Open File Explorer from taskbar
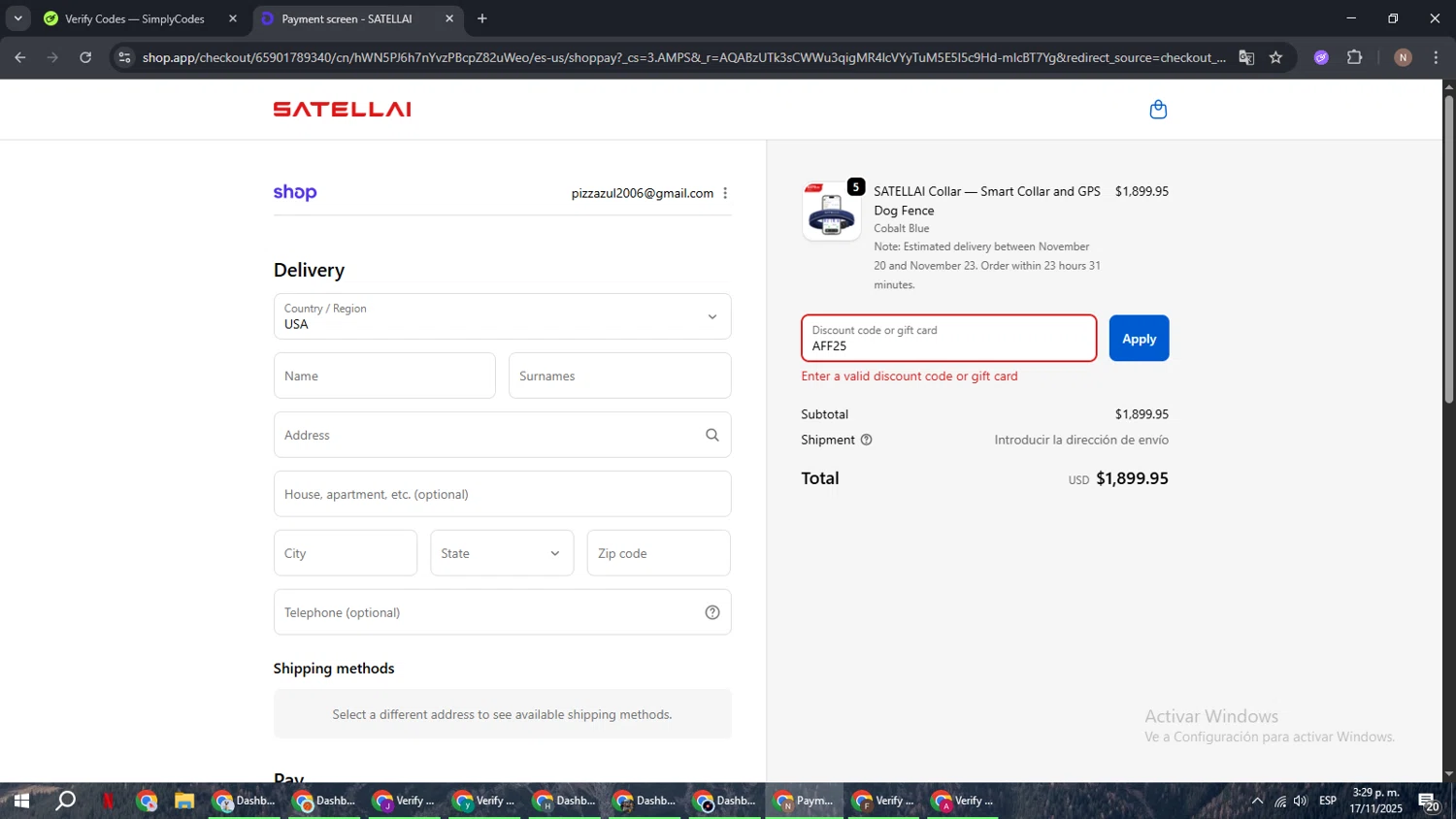Image resolution: width=1456 pixels, height=819 pixels. [184, 801]
